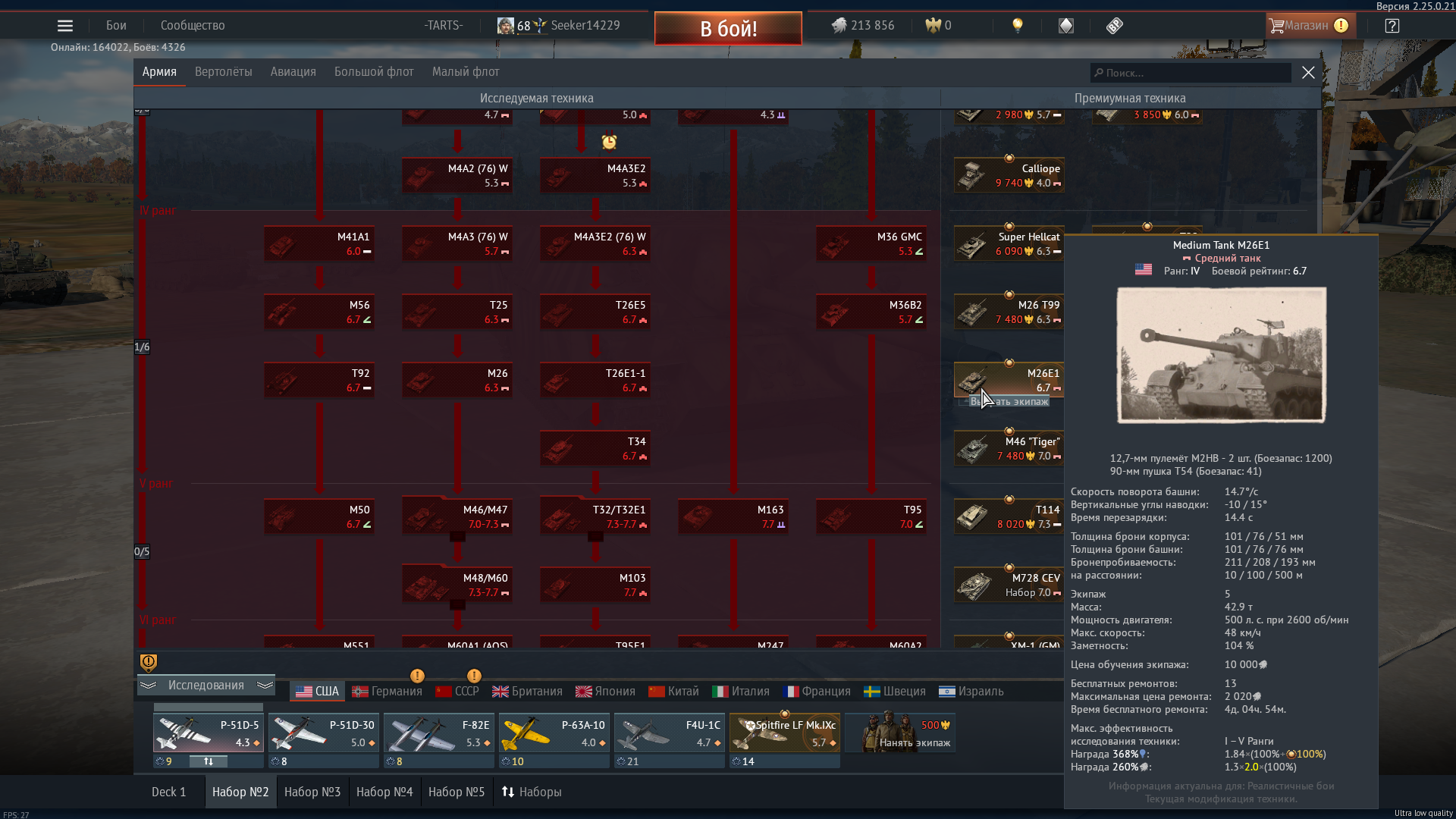
Task: Select the M36 GMC tank card
Action: click(x=871, y=243)
